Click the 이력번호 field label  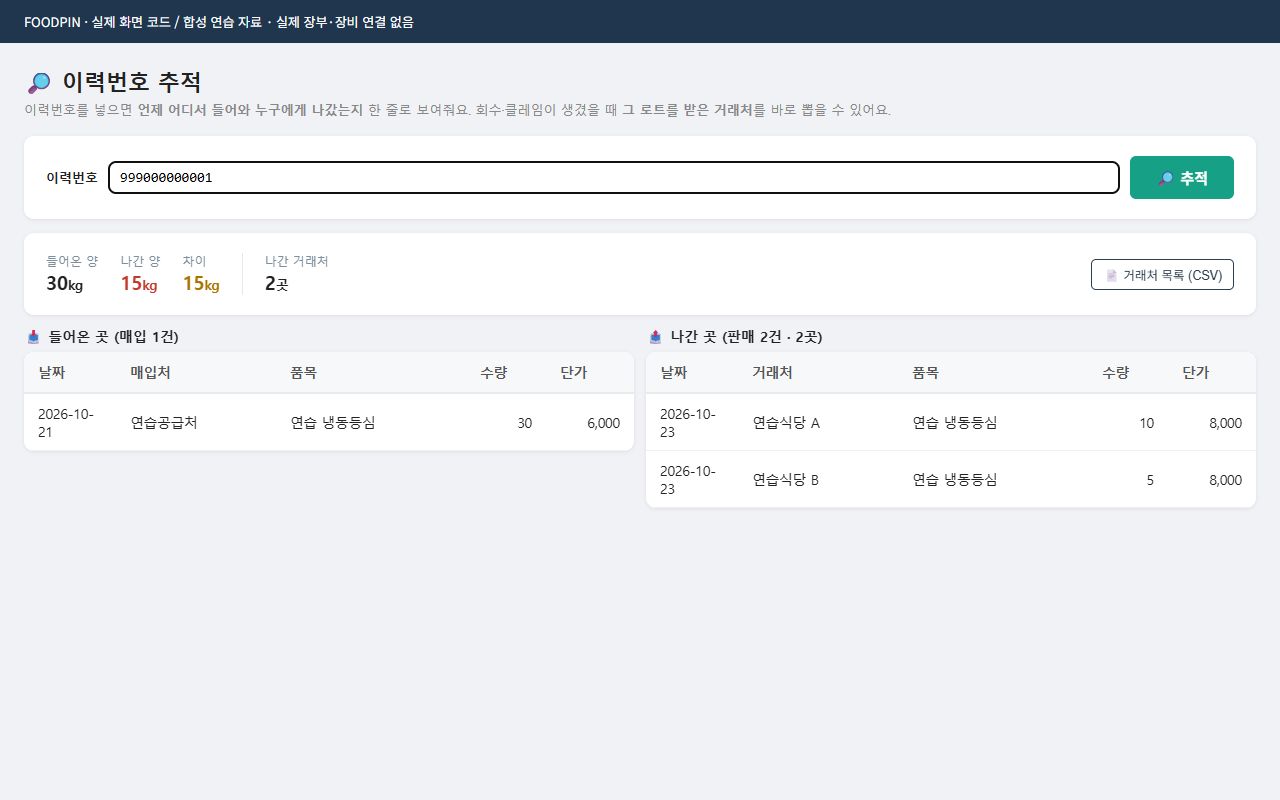coord(72,178)
